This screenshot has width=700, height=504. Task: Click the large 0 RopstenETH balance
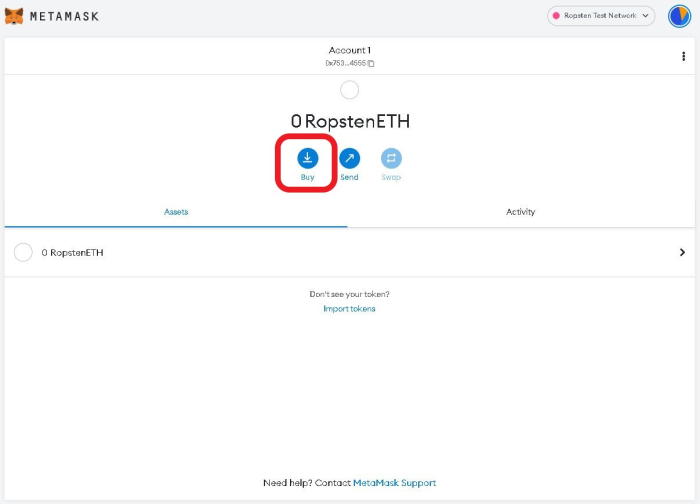pyautogui.click(x=349, y=121)
